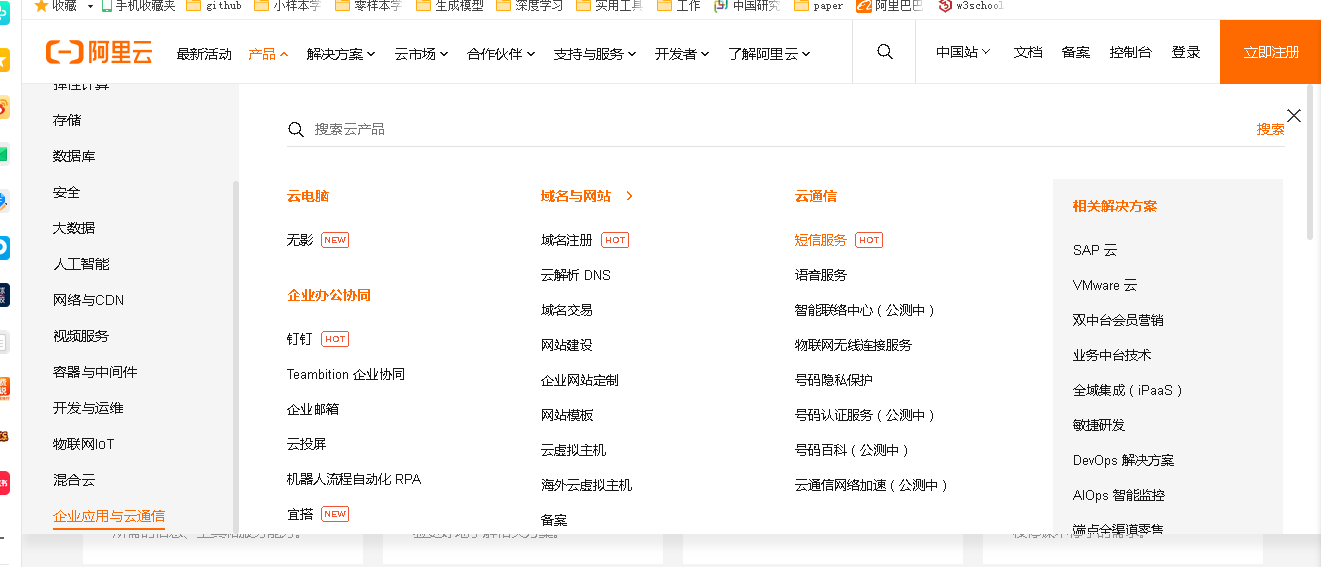Open 最新活动 in the top navigation
Image resolution: width=1321 pixels, height=567 pixels.
[204, 53]
